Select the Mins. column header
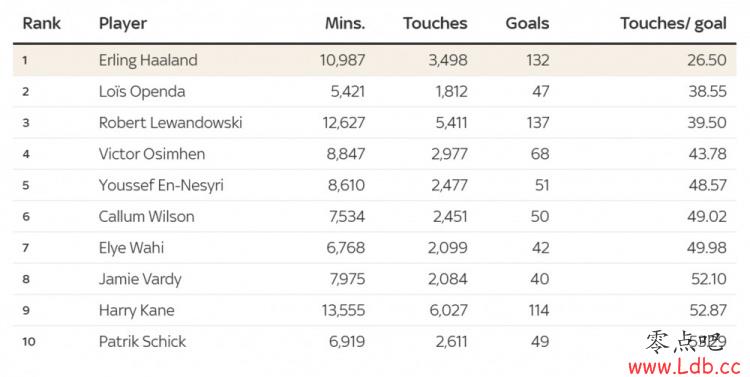750x377 pixels. [345, 23]
